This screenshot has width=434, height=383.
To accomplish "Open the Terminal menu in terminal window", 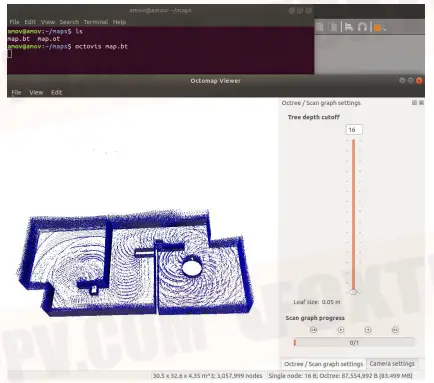I will (96, 22).
